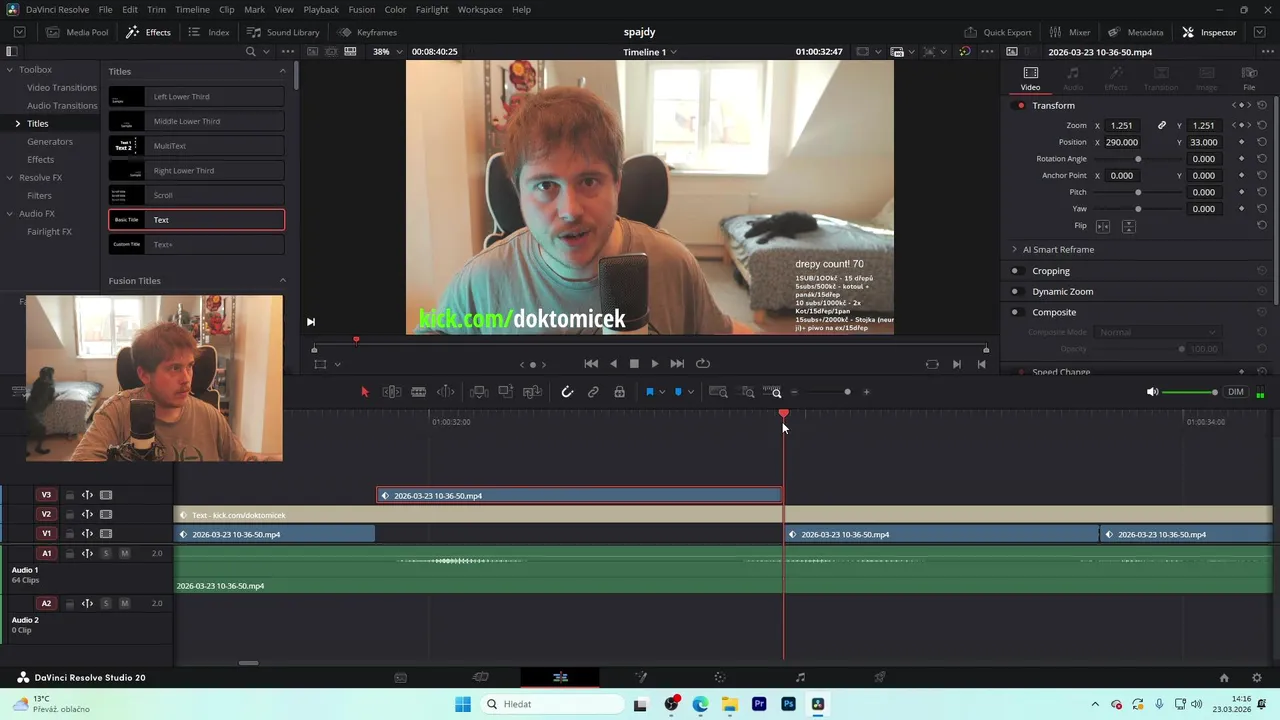Show the Mixer panel

[1070, 32]
